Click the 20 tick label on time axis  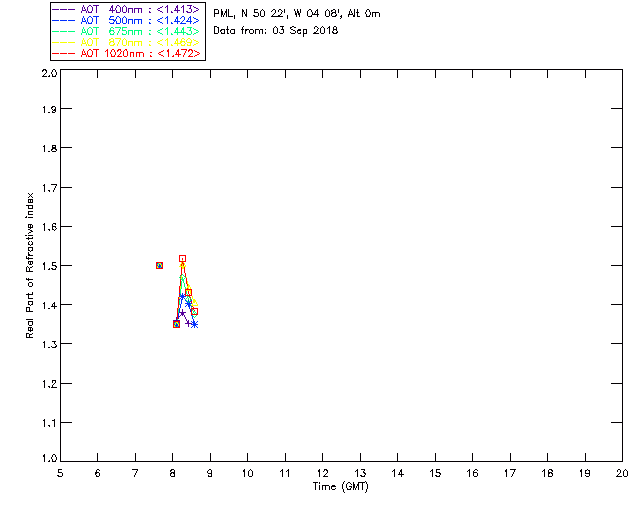622,473
